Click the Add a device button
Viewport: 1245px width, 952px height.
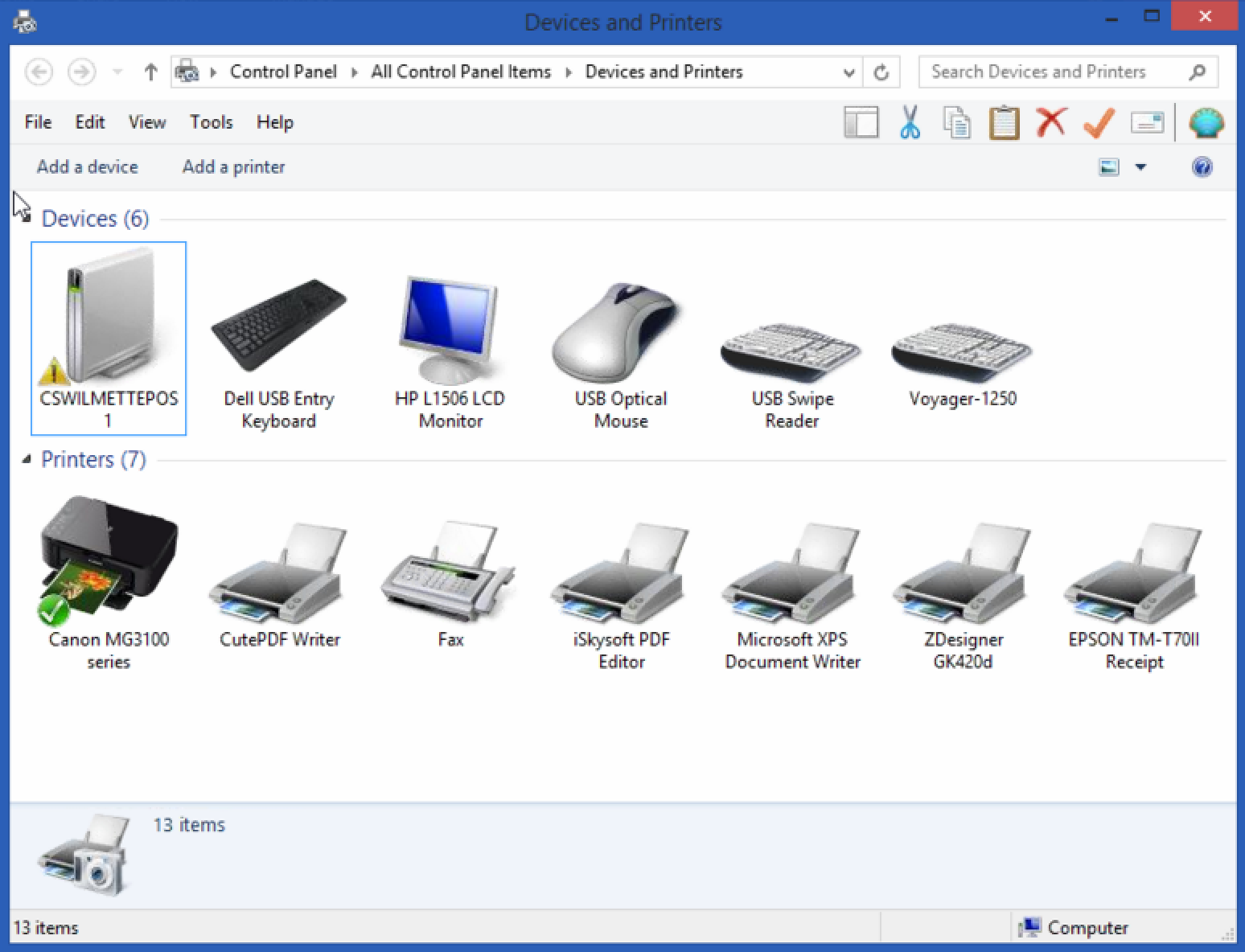pos(87,166)
